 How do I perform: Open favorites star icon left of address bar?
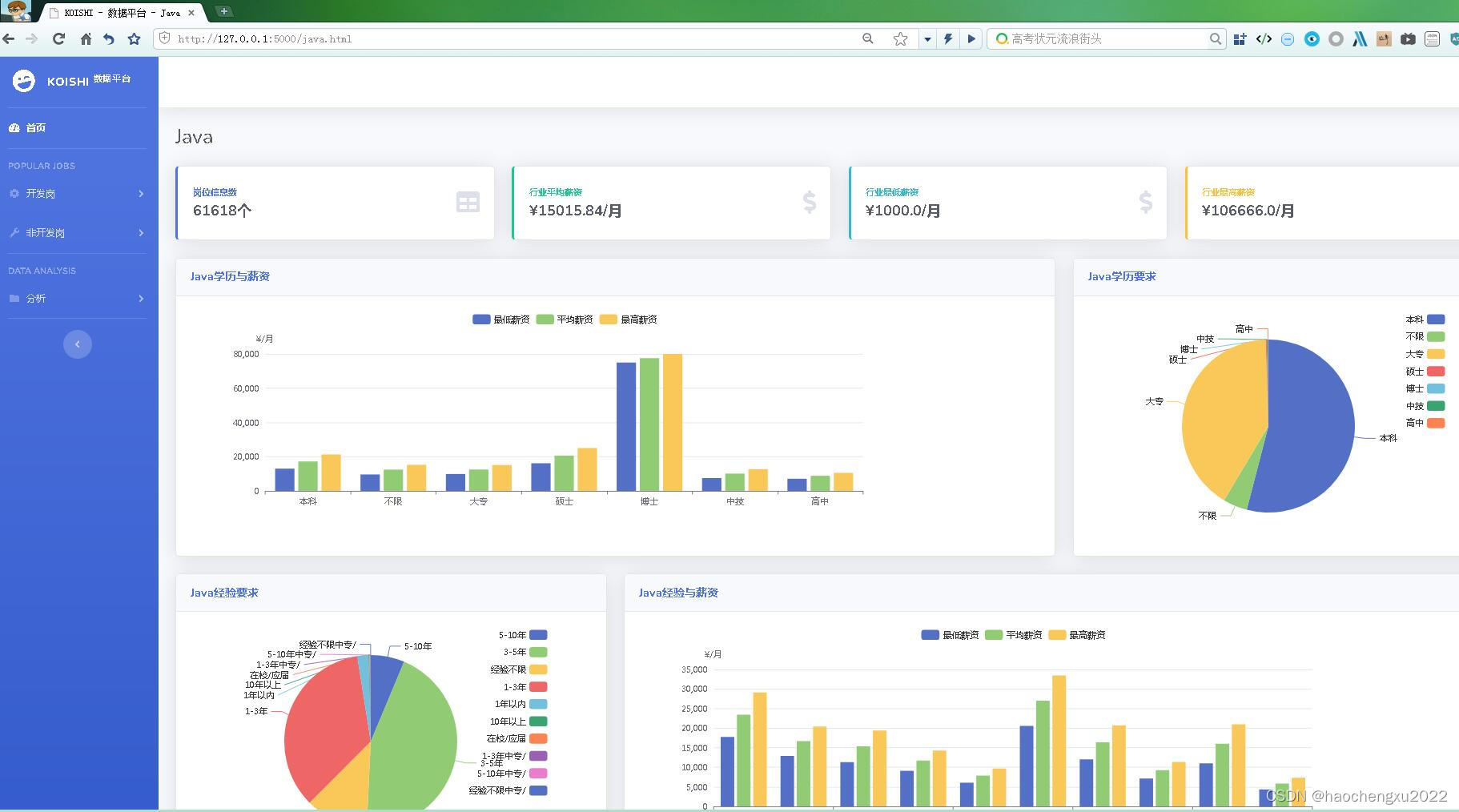[x=134, y=38]
